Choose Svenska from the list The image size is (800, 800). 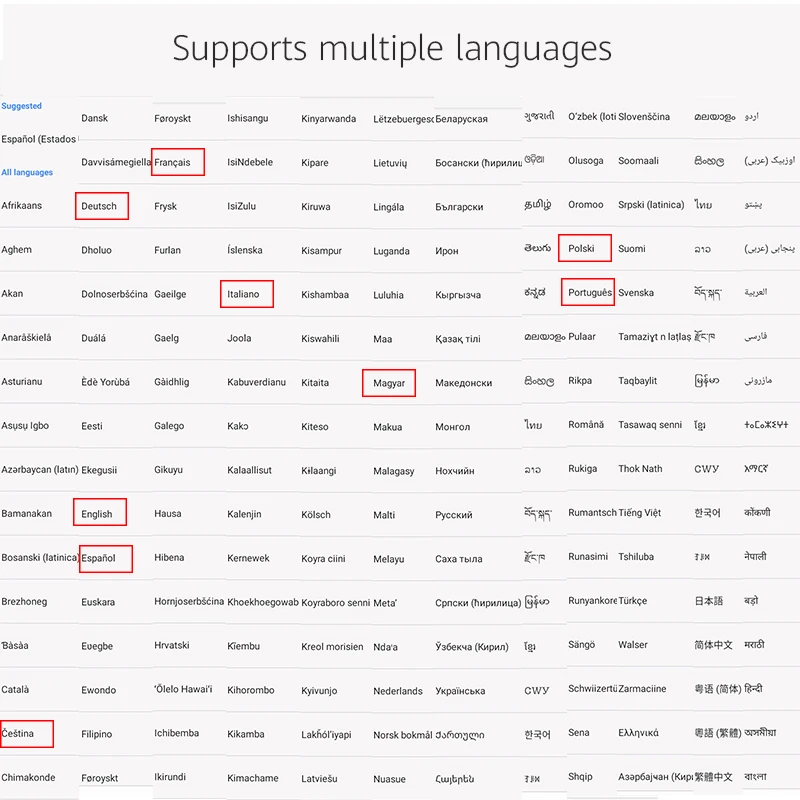(636, 293)
